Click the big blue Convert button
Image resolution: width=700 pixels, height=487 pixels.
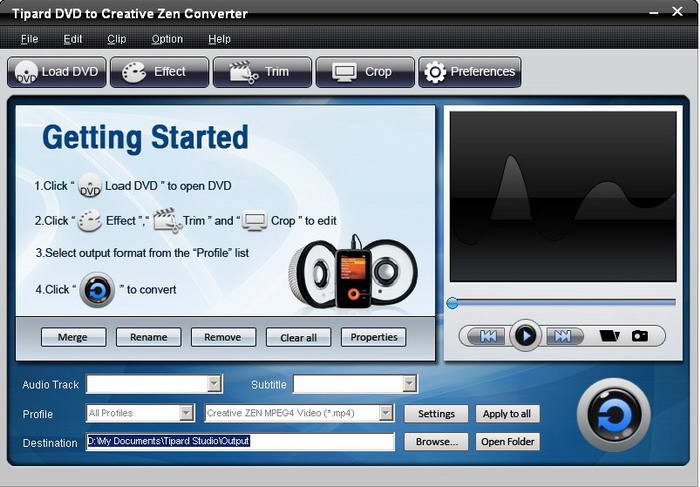pyautogui.click(x=614, y=415)
